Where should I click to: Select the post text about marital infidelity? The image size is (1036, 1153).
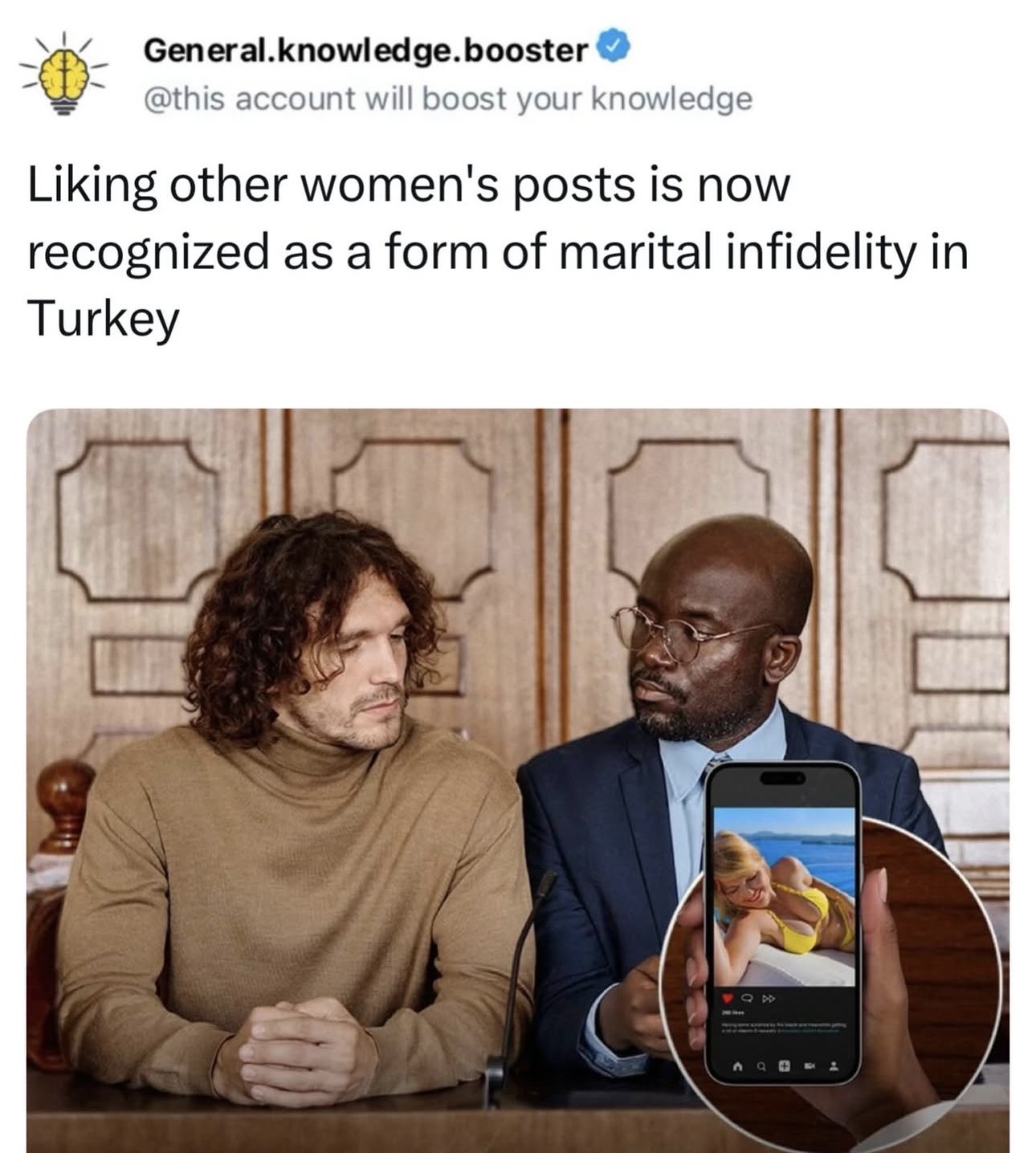point(498,252)
